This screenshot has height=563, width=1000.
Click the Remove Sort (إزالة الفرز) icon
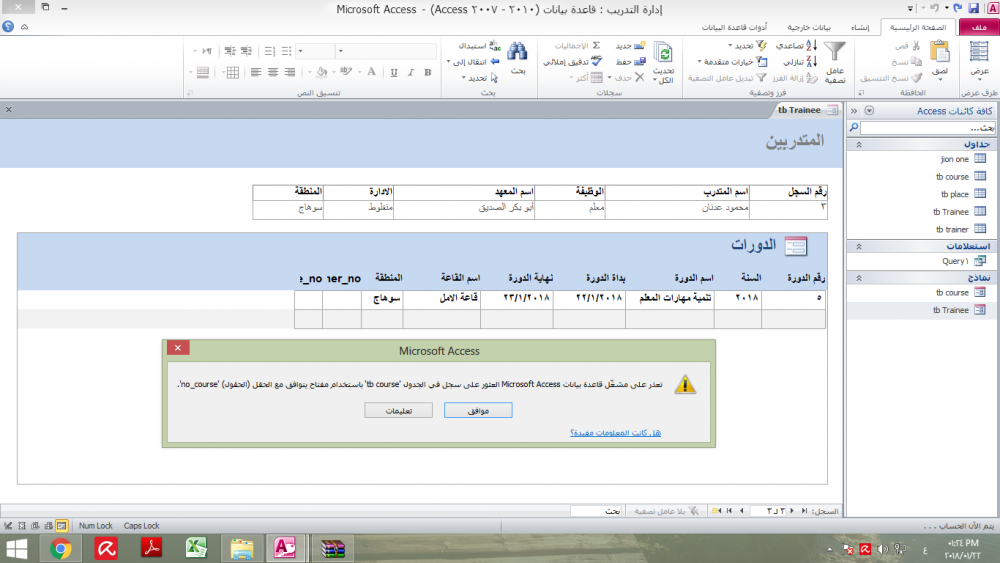811,78
